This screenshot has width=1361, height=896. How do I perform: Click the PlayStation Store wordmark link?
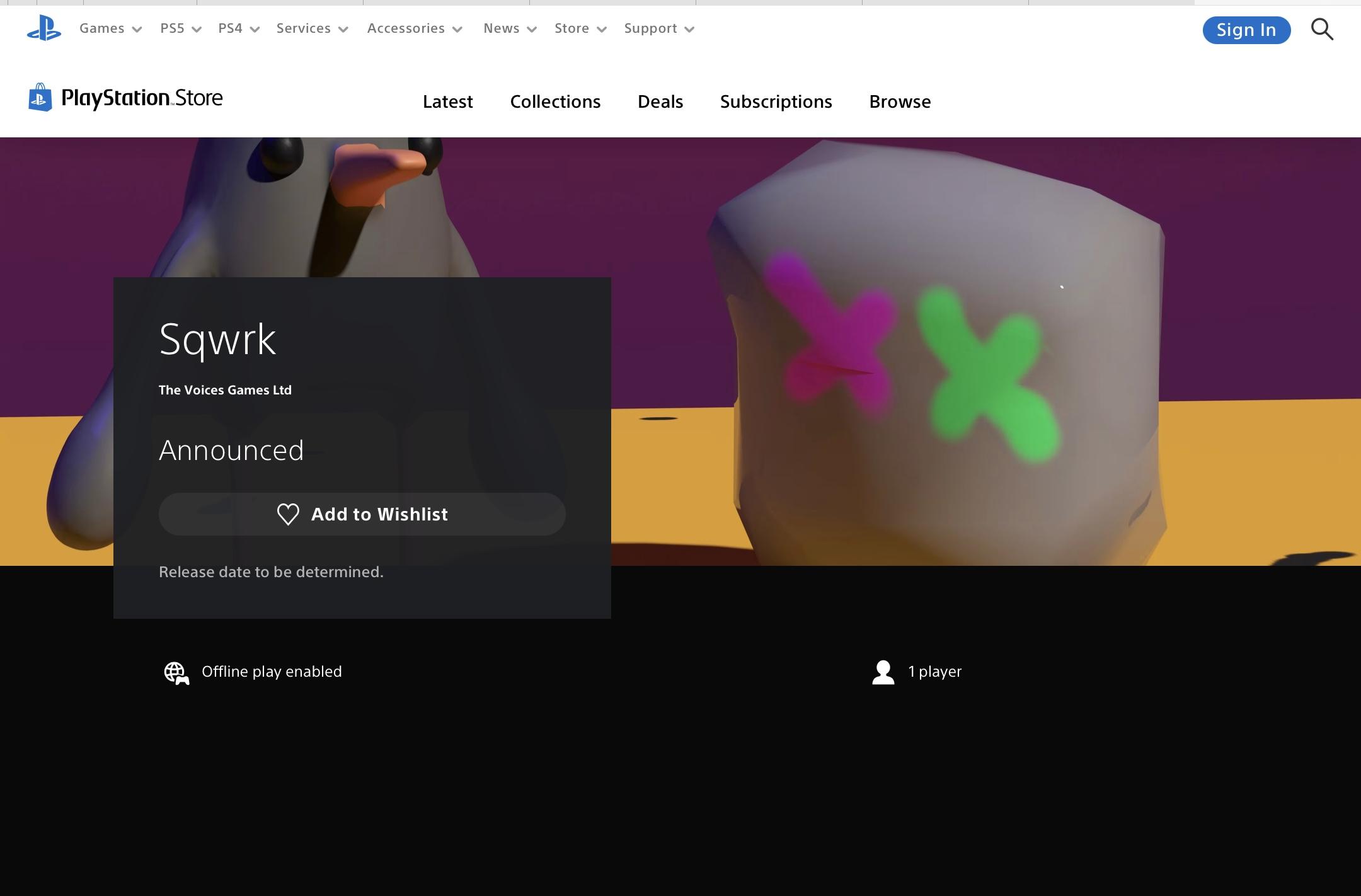(142, 98)
